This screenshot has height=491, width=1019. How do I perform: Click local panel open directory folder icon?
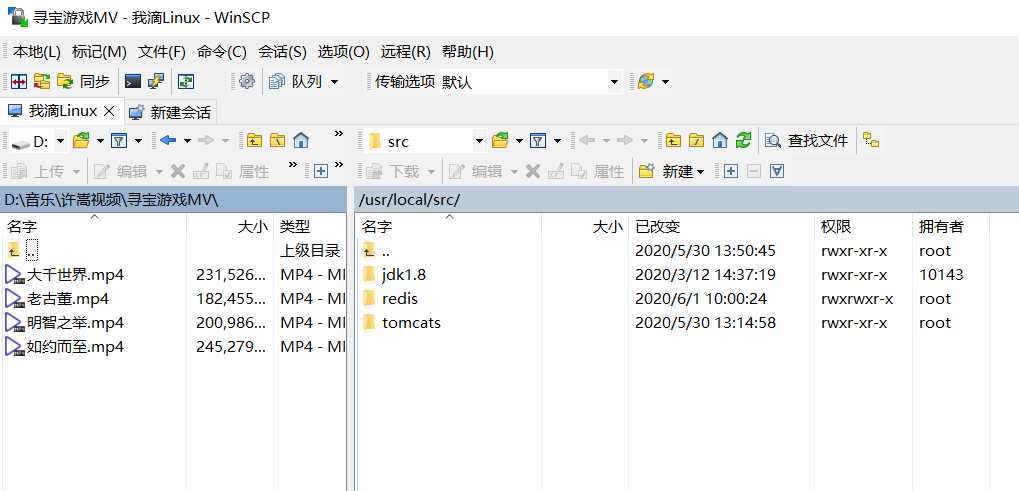click(81, 140)
